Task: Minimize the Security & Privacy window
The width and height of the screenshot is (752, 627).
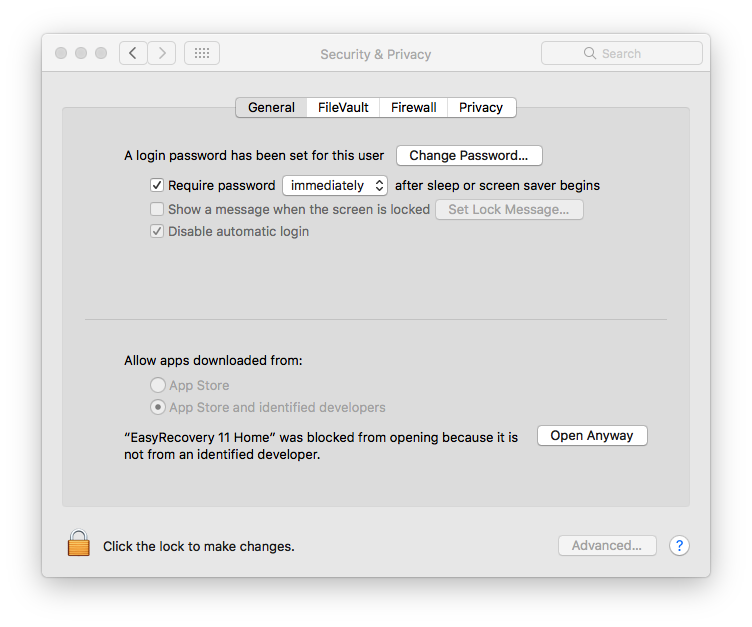Action: (x=81, y=53)
